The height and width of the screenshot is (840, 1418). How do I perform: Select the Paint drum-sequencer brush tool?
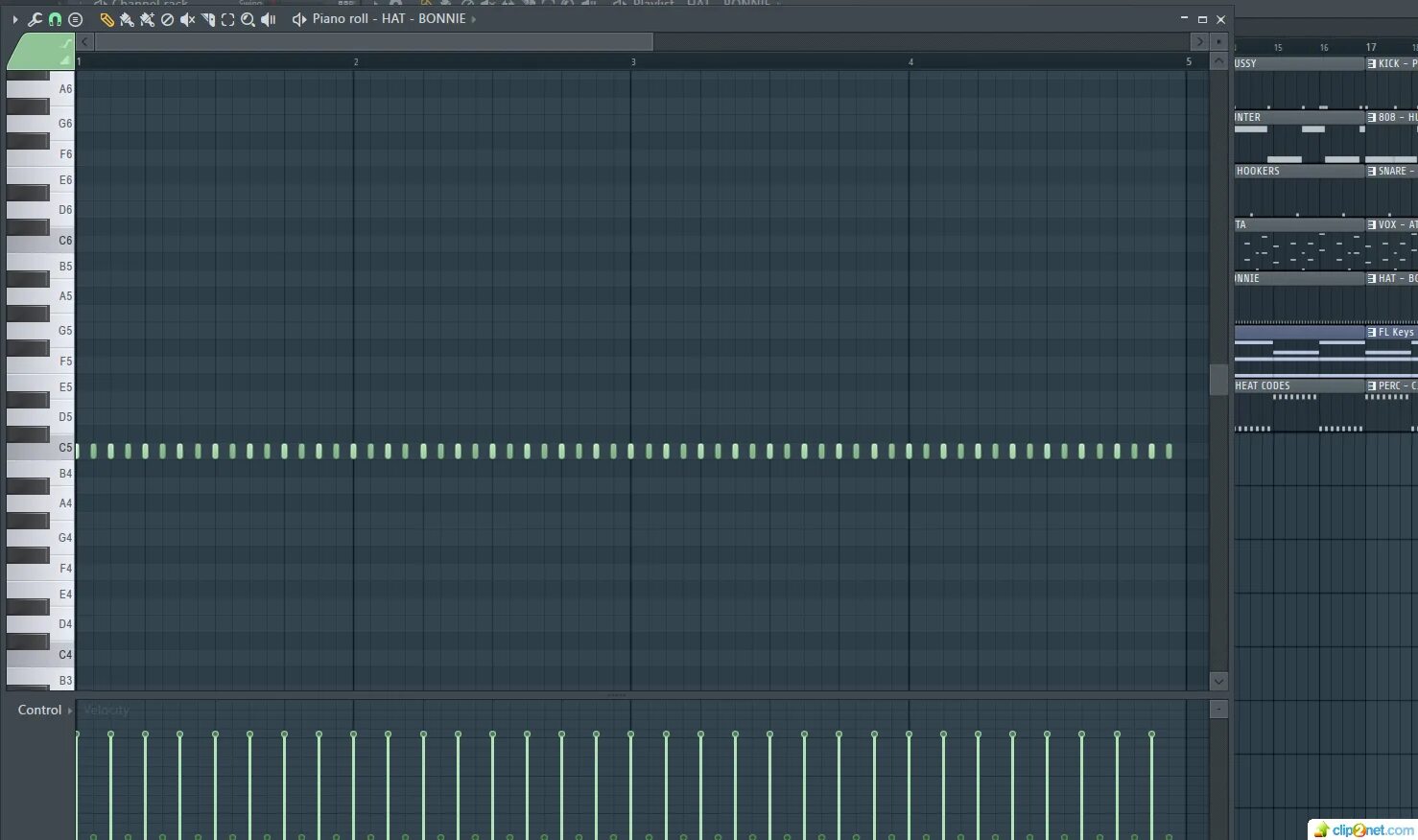tap(147, 19)
